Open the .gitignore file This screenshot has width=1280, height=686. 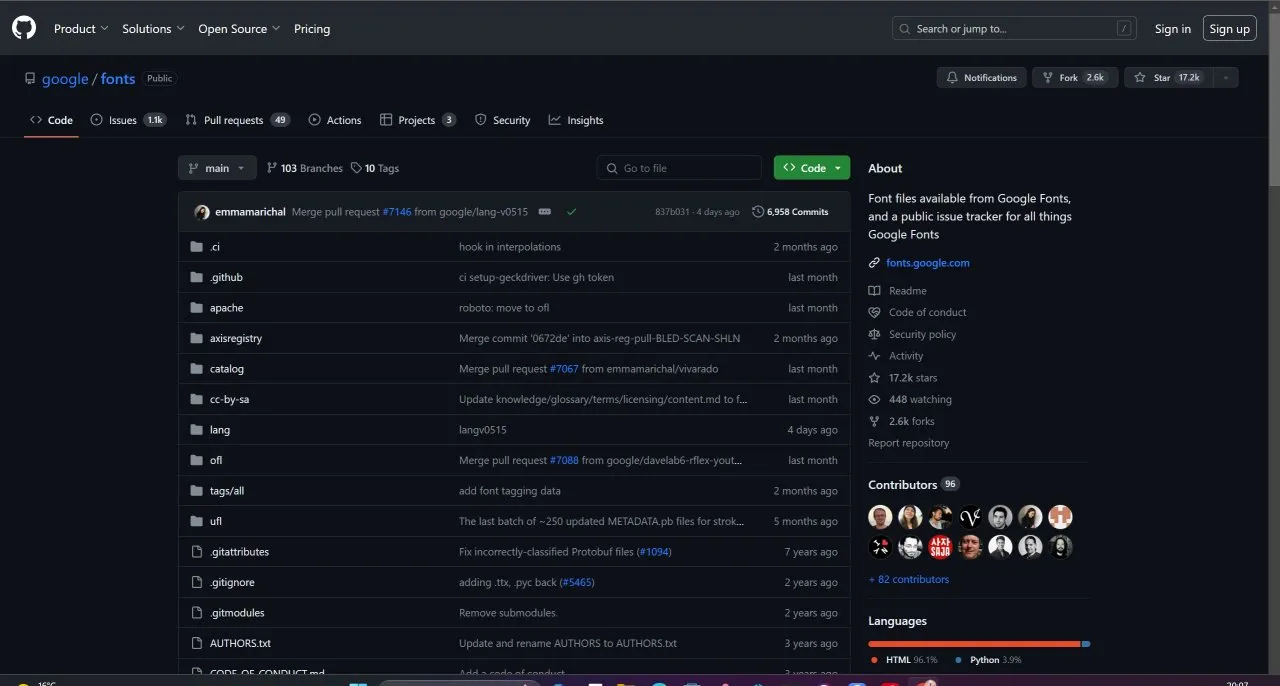(x=232, y=582)
